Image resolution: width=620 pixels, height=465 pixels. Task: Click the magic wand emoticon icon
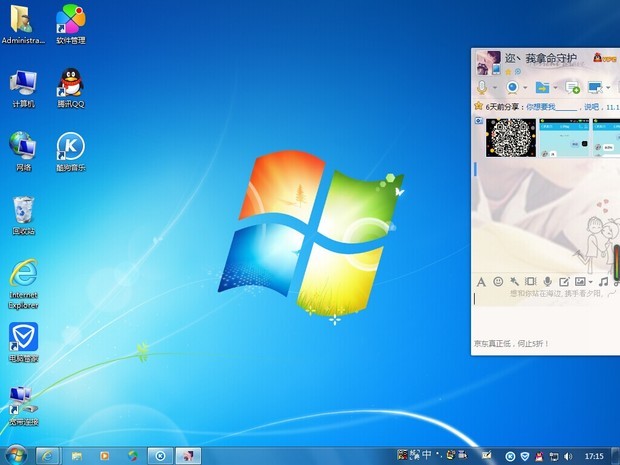click(x=514, y=282)
